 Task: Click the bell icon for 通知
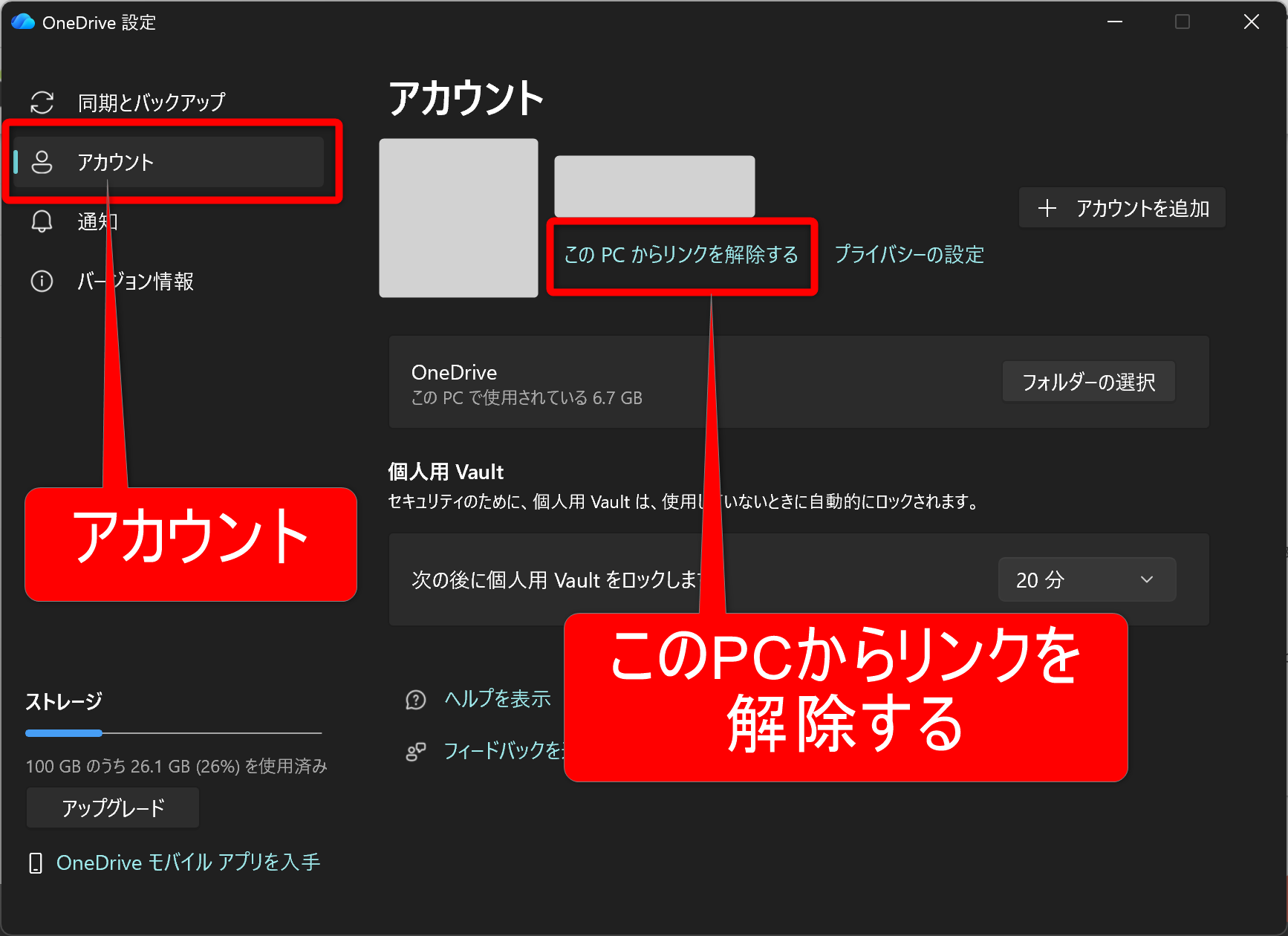point(42,221)
